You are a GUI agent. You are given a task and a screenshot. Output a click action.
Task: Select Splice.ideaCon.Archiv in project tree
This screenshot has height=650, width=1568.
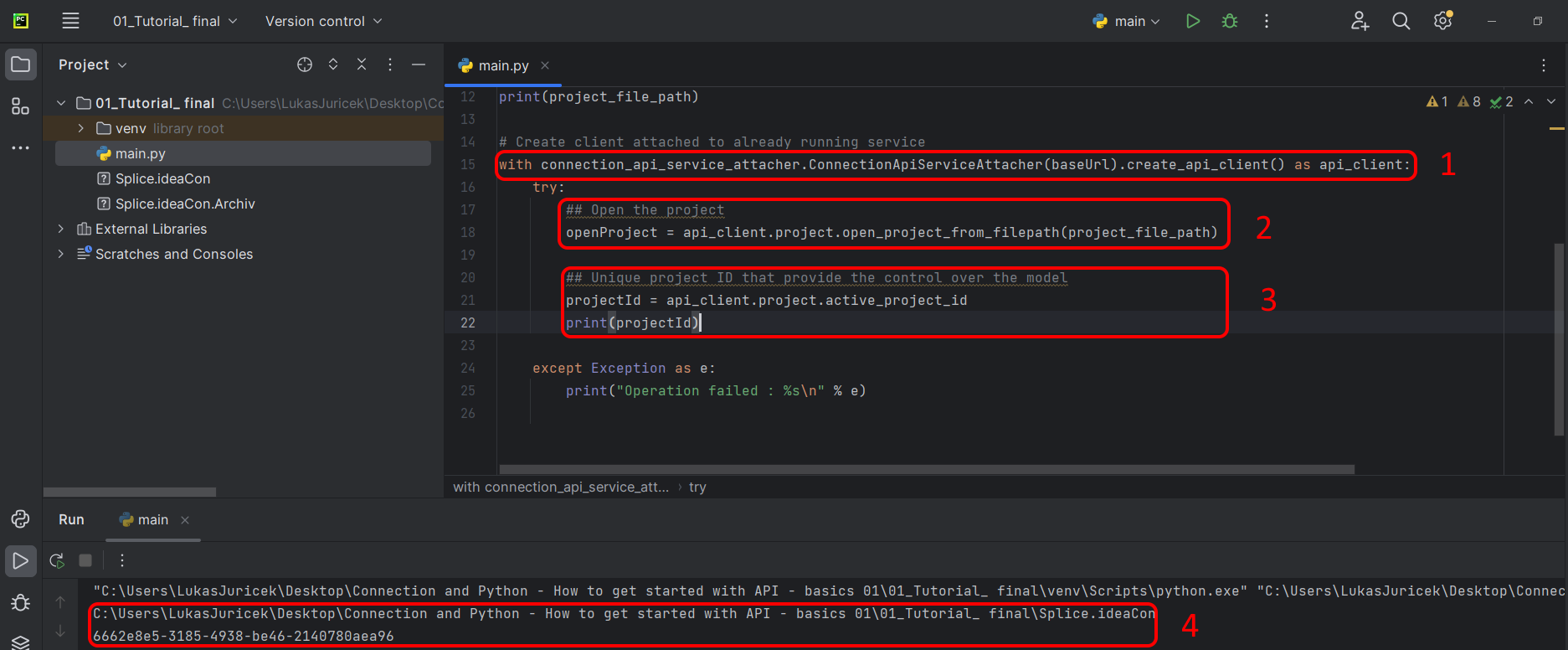pyautogui.click(x=184, y=204)
